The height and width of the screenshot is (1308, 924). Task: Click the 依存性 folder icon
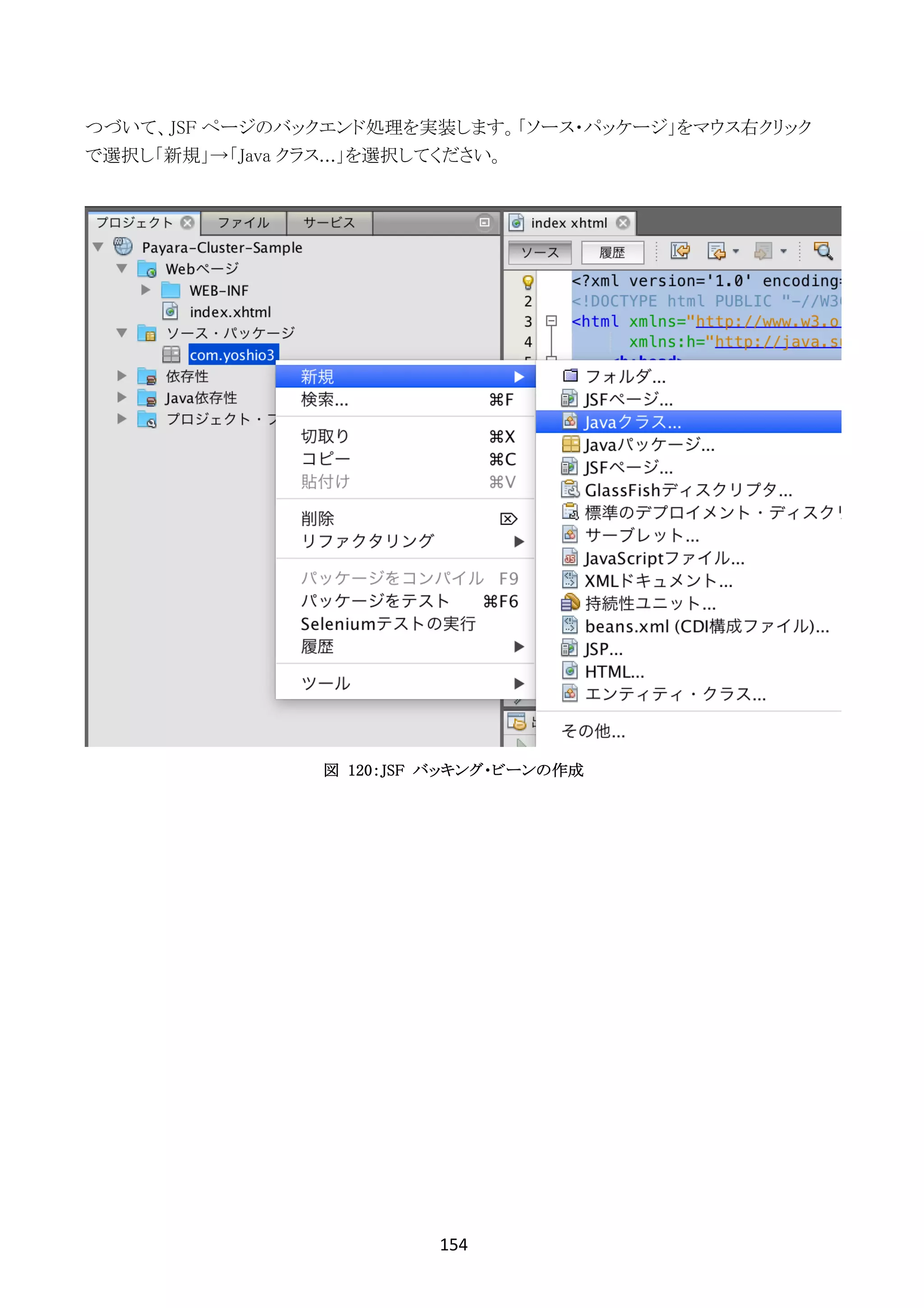[147, 376]
